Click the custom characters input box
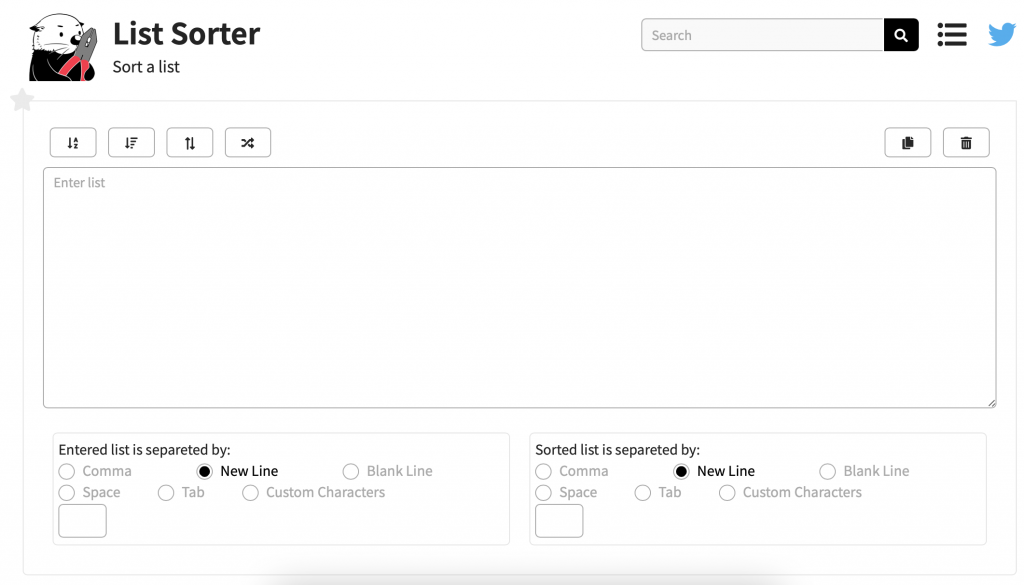This screenshot has height=585, width=1024. [82, 520]
